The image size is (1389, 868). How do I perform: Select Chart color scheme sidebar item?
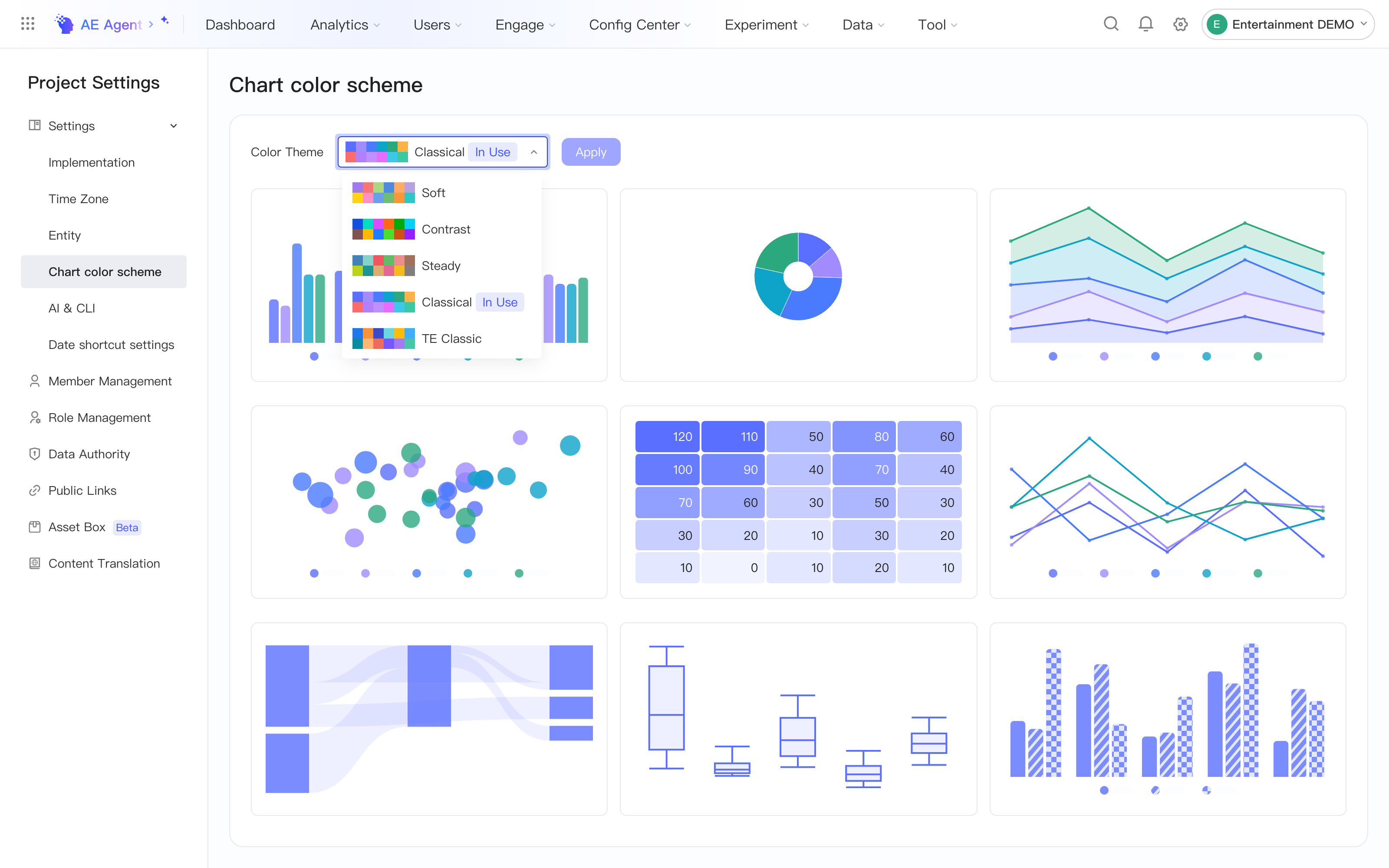click(x=104, y=272)
